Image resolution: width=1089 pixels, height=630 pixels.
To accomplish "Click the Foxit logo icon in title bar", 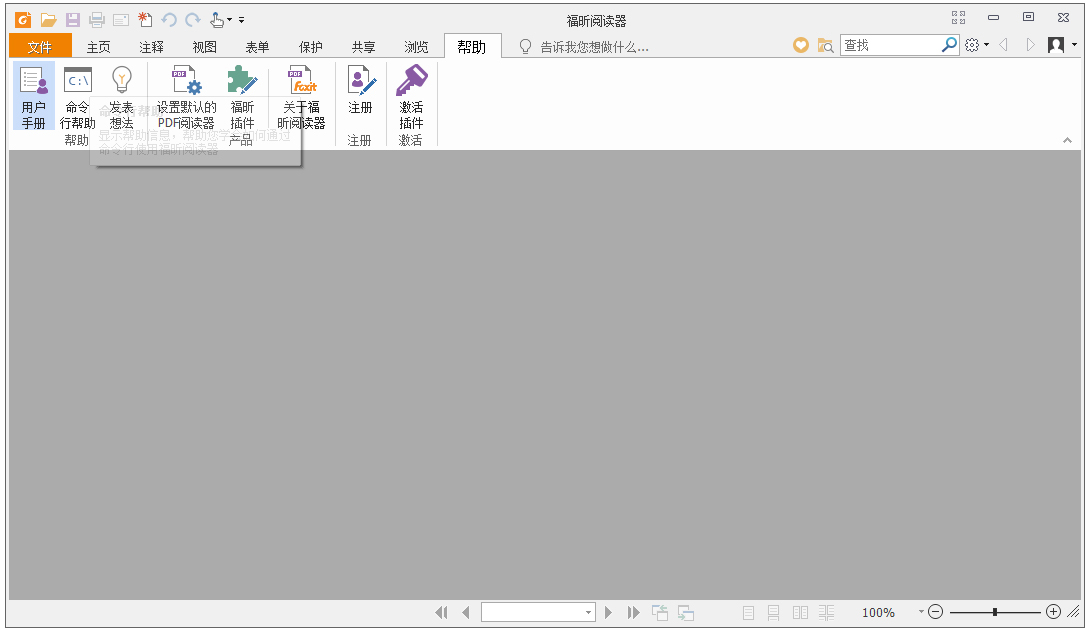I will point(23,19).
